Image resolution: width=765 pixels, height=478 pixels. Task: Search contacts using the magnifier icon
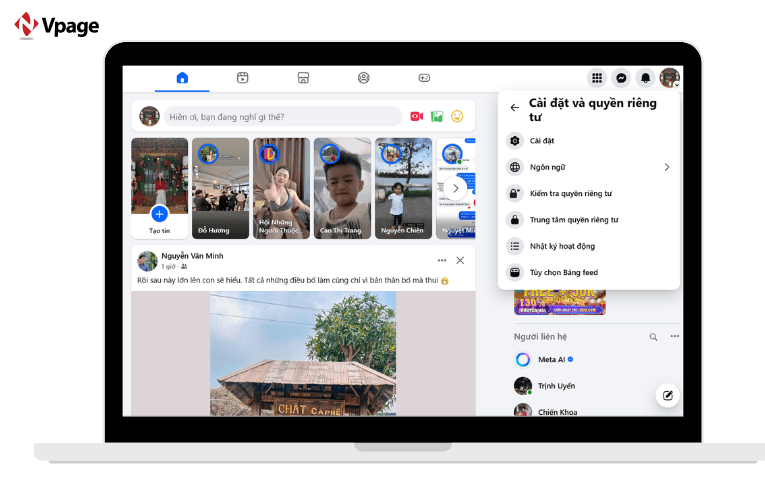pyautogui.click(x=654, y=337)
